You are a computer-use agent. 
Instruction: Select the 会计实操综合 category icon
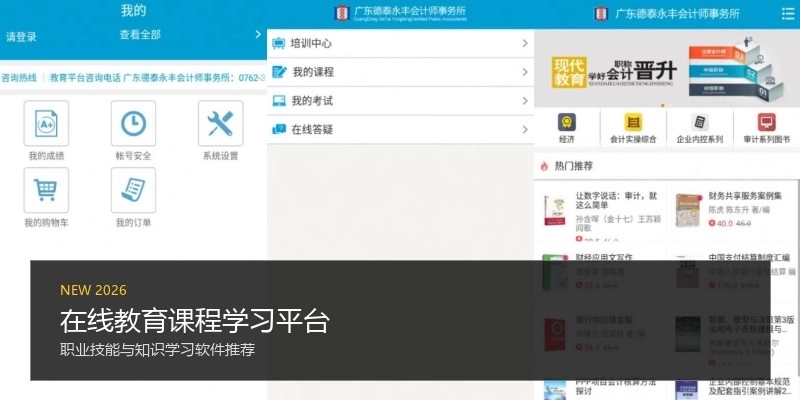pyautogui.click(x=633, y=122)
